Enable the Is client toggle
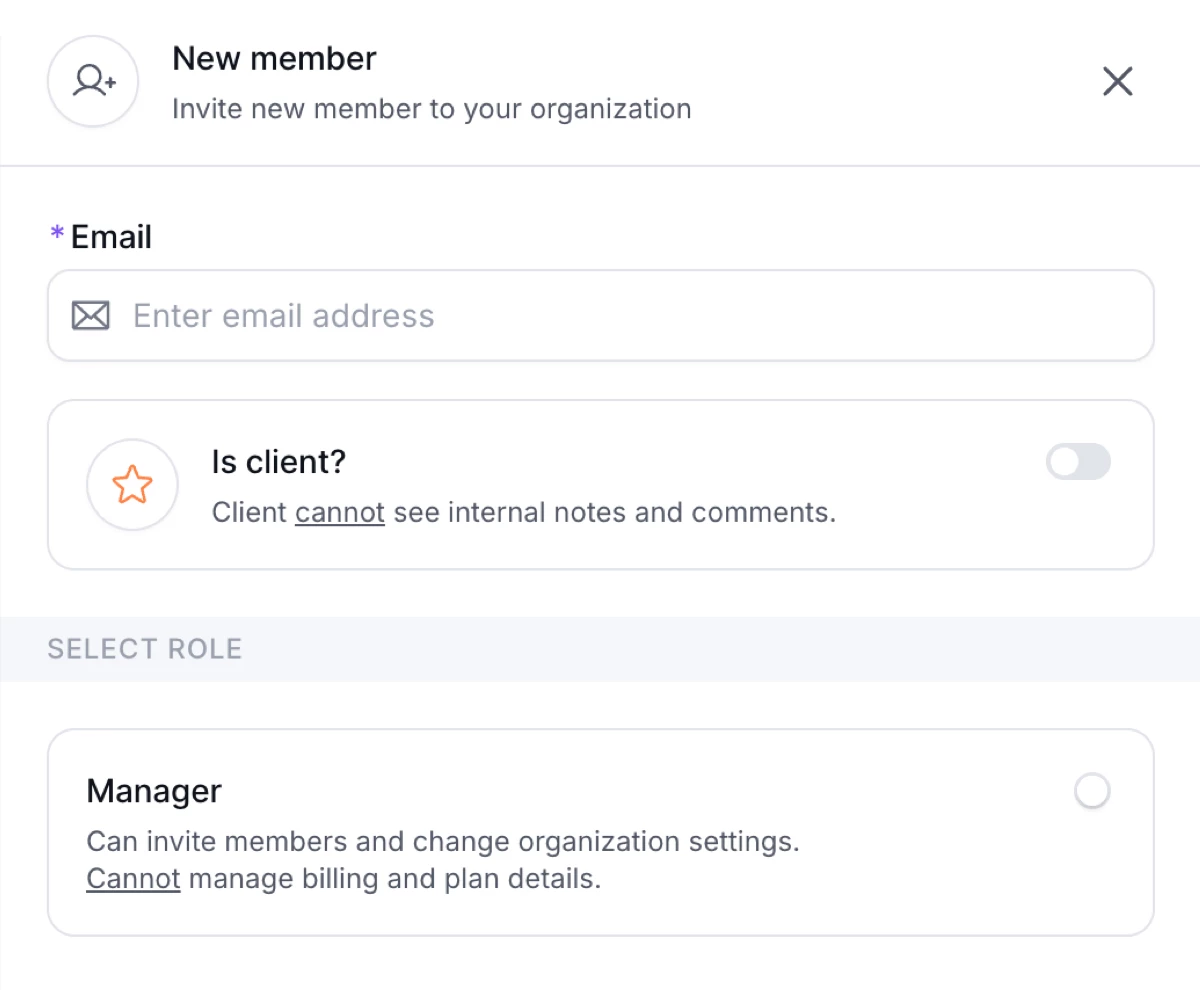 [x=1078, y=462]
